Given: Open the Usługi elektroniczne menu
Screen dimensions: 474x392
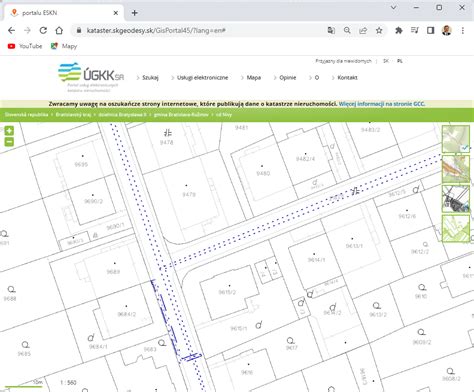Looking at the screenshot, I should click(202, 78).
